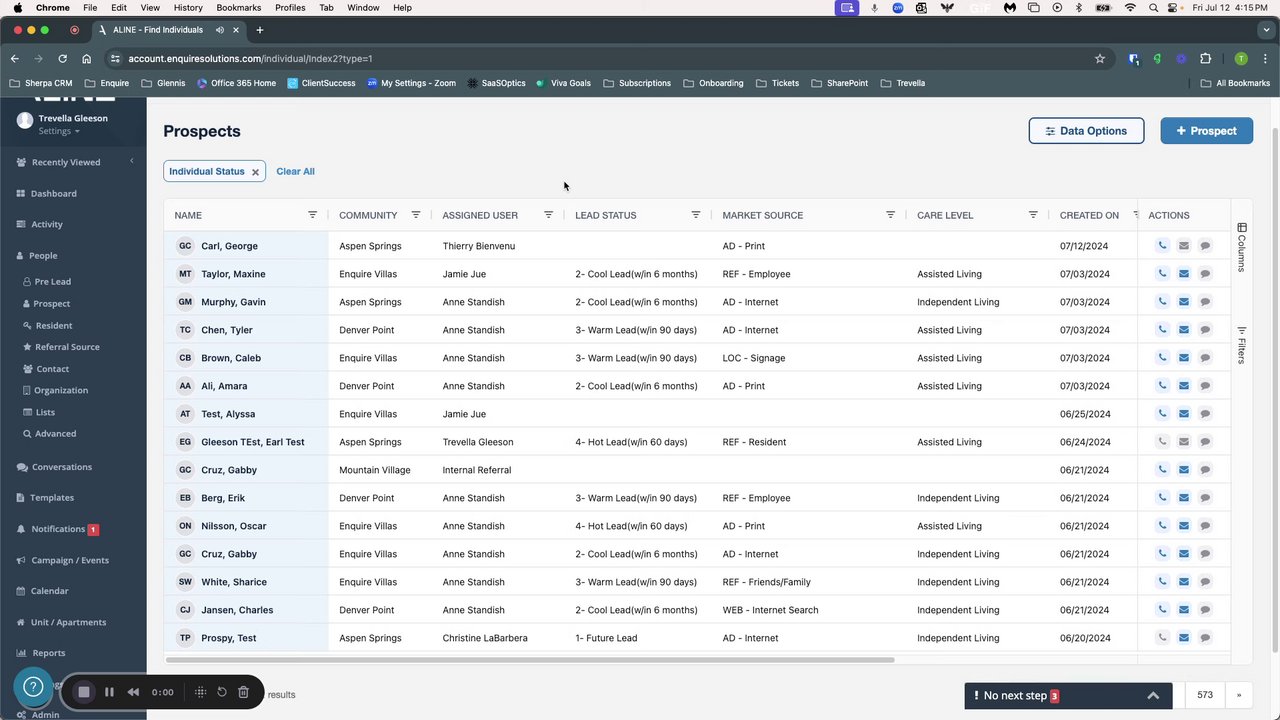Viewport: 1280px width, 720px height.
Task: Email Prospy, Test using envelope icon
Action: click(x=1184, y=638)
